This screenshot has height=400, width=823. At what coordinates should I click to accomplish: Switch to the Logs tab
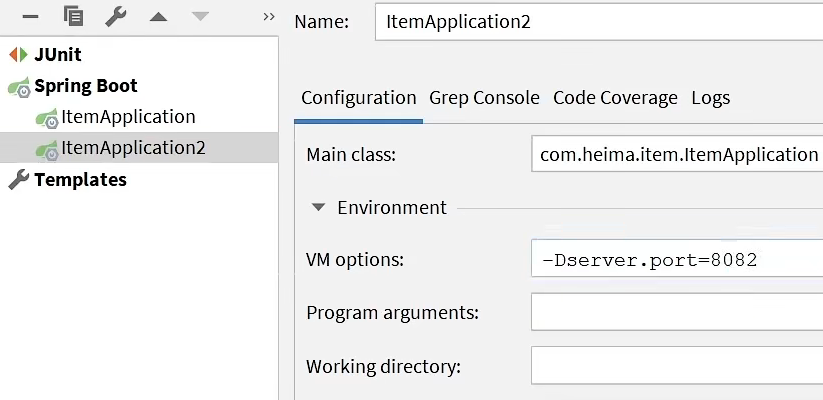coord(710,98)
